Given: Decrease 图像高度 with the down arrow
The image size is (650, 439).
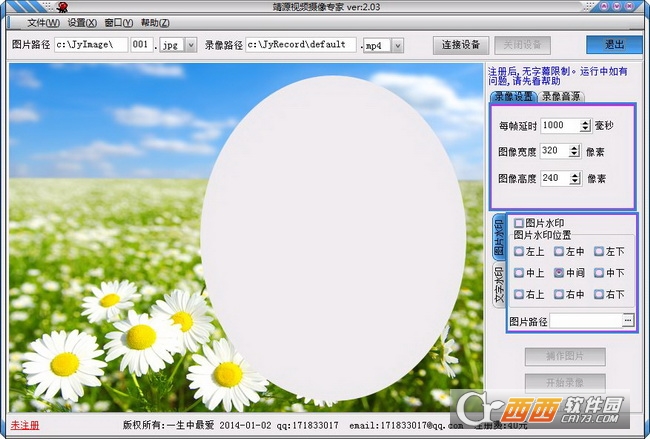Looking at the screenshot, I should [575, 182].
